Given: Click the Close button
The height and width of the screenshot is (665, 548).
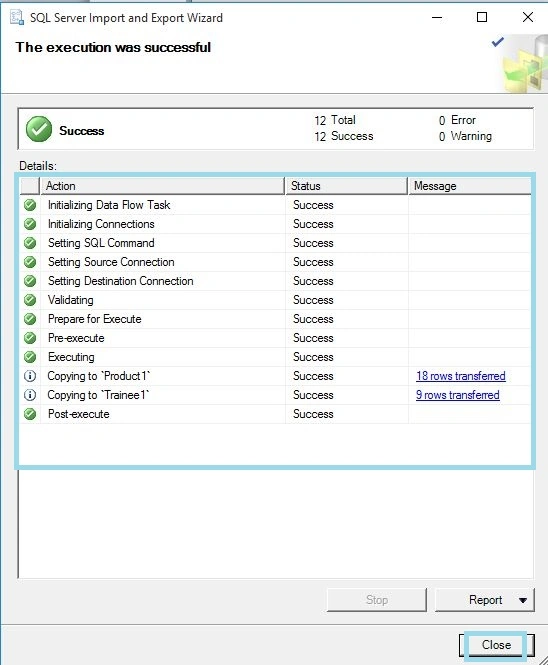Looking at the screenshot, I should 496,645.
